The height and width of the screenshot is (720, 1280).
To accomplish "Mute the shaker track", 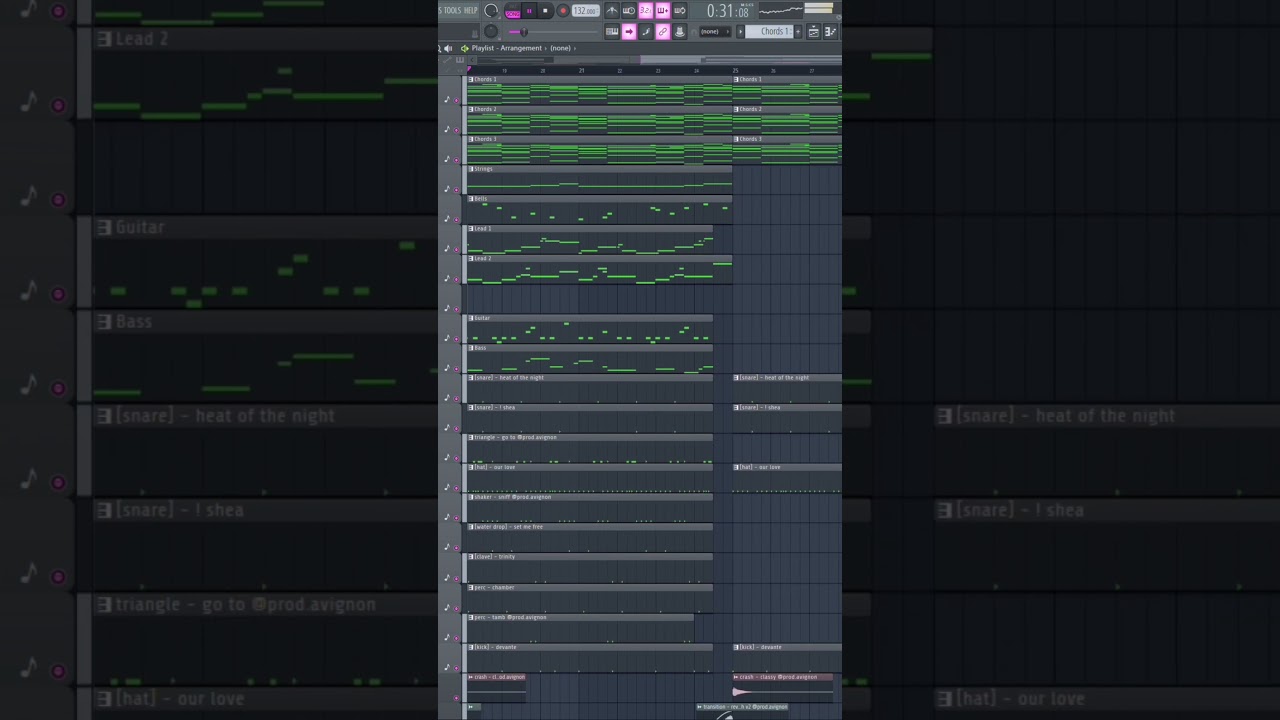I will pyautogui.click(x=457, y=519).
